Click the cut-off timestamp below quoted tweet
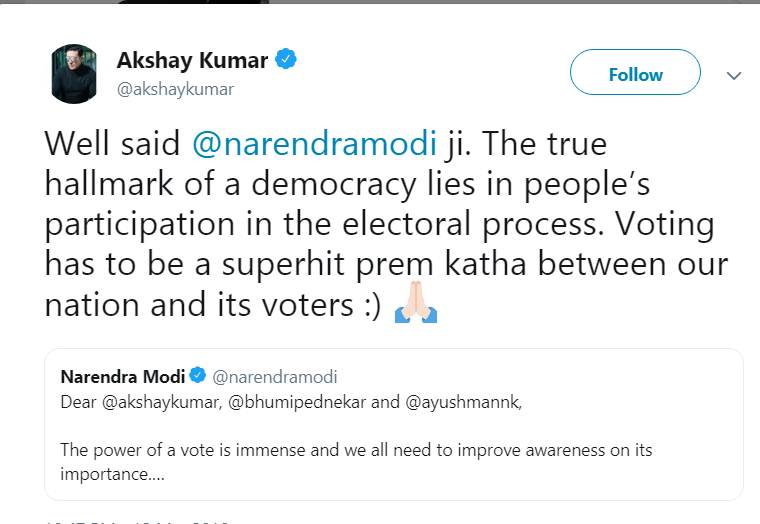 click(138, 520)
